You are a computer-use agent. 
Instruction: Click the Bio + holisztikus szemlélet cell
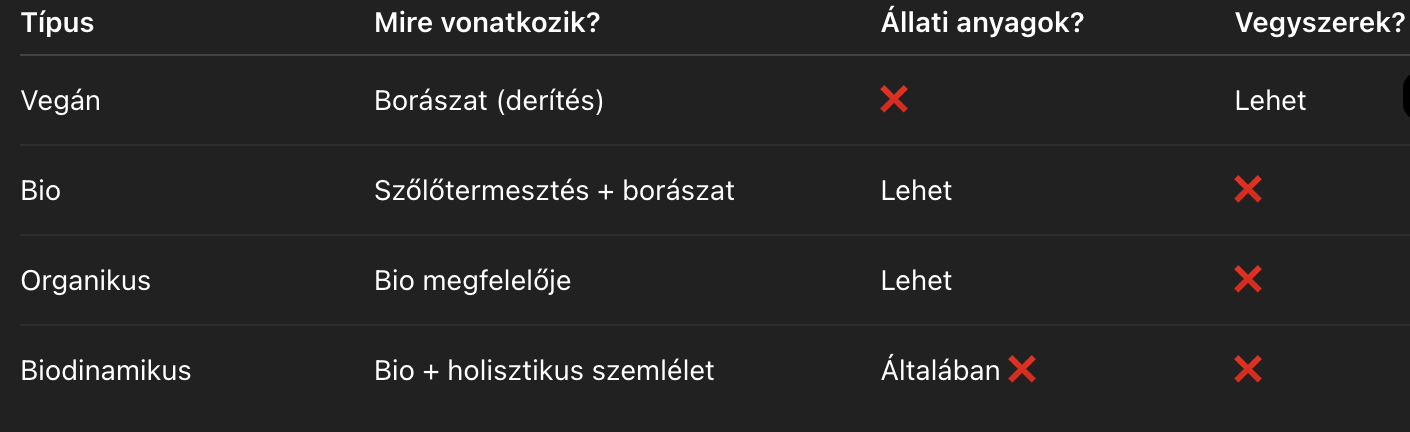click(544, 371)
